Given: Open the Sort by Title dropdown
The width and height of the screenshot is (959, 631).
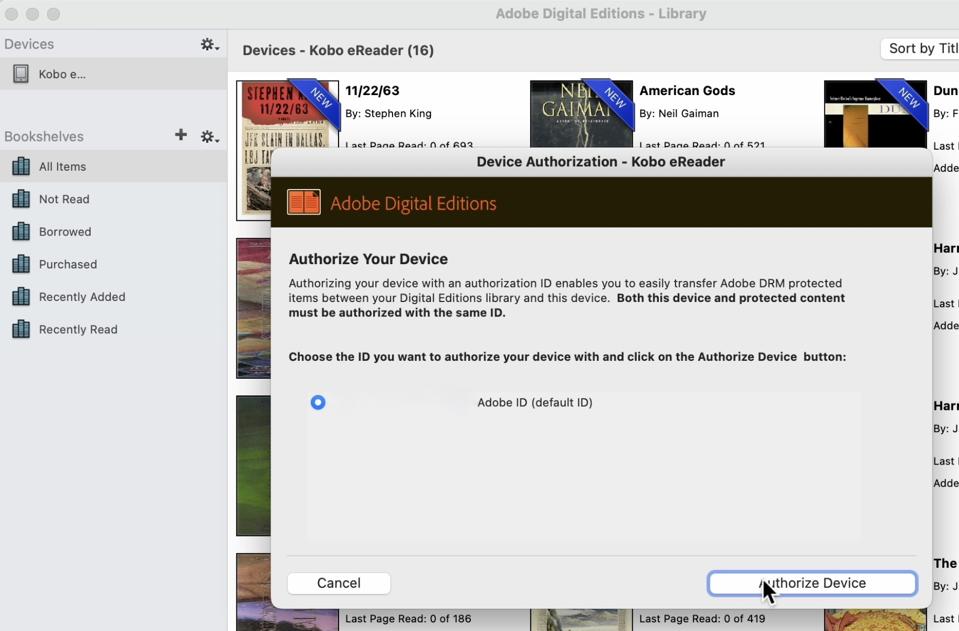Looking at the screenshot, I should pos(920,48).
